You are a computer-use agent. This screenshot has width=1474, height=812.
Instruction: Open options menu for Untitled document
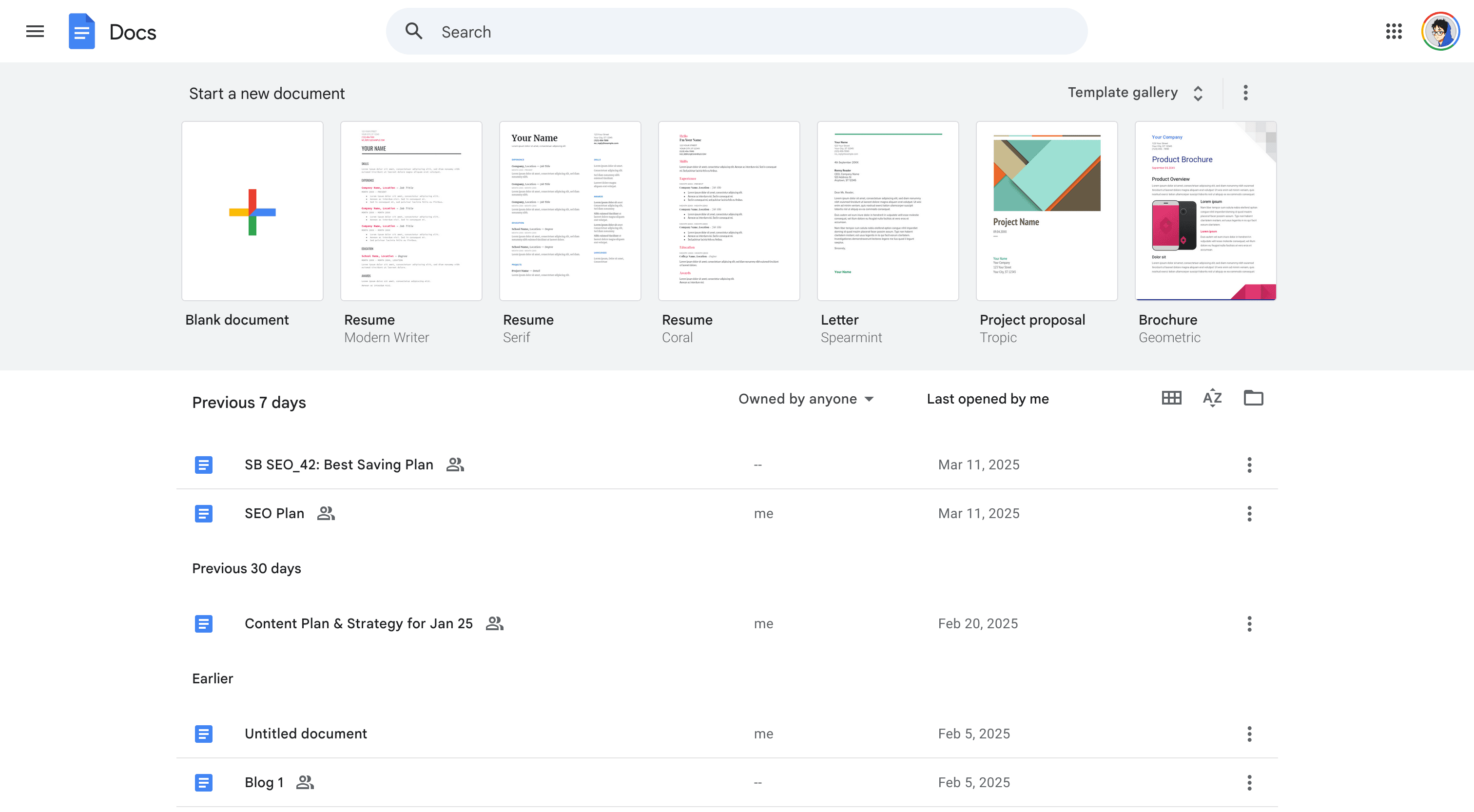pyautogui.click(x=1249, y=734)
